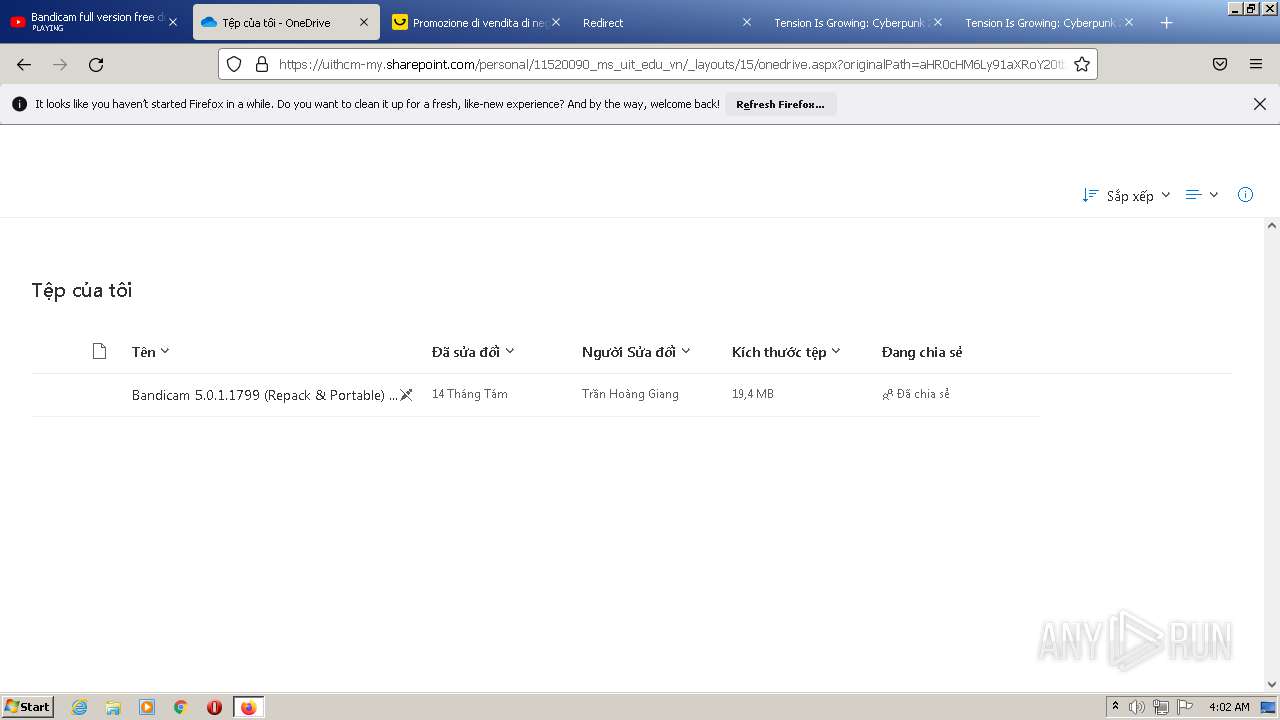Viewport: 1280px width, 720px height.
Task: Click the volume speaker tray icon
Action: [1137, 707]
